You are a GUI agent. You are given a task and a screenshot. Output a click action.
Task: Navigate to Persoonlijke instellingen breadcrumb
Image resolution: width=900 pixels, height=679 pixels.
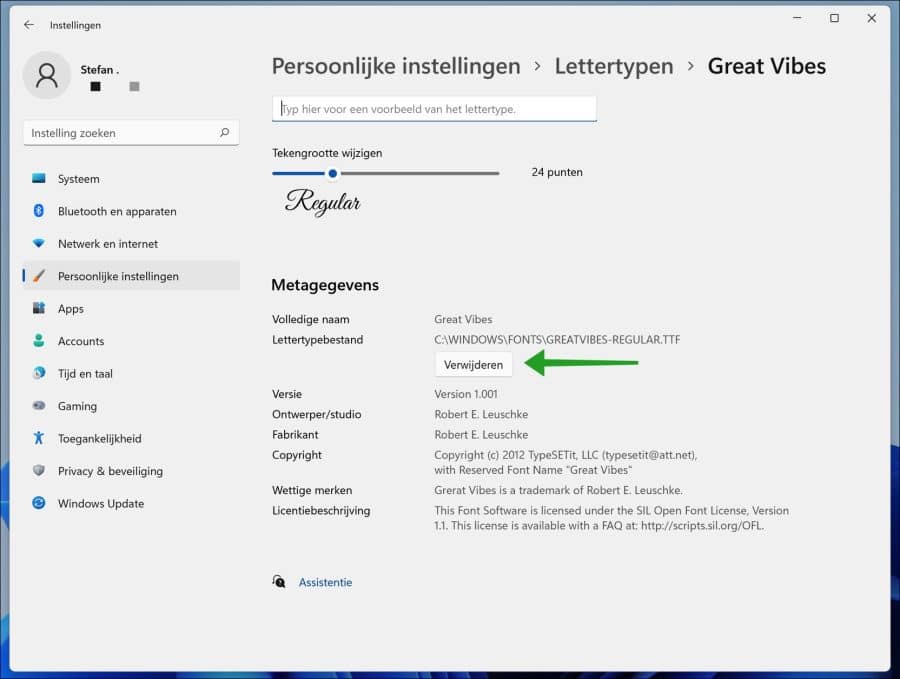pyautogui.click(x=395, y=66)
